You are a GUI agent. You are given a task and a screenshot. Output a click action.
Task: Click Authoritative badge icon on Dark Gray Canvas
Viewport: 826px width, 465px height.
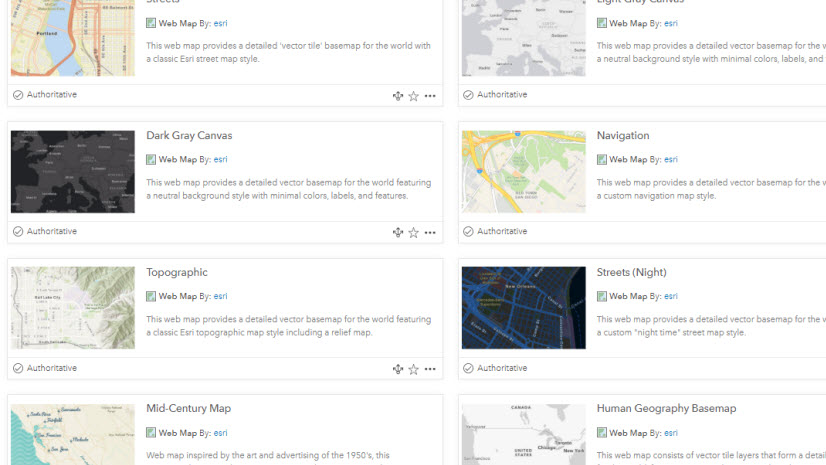click(18, 231)
